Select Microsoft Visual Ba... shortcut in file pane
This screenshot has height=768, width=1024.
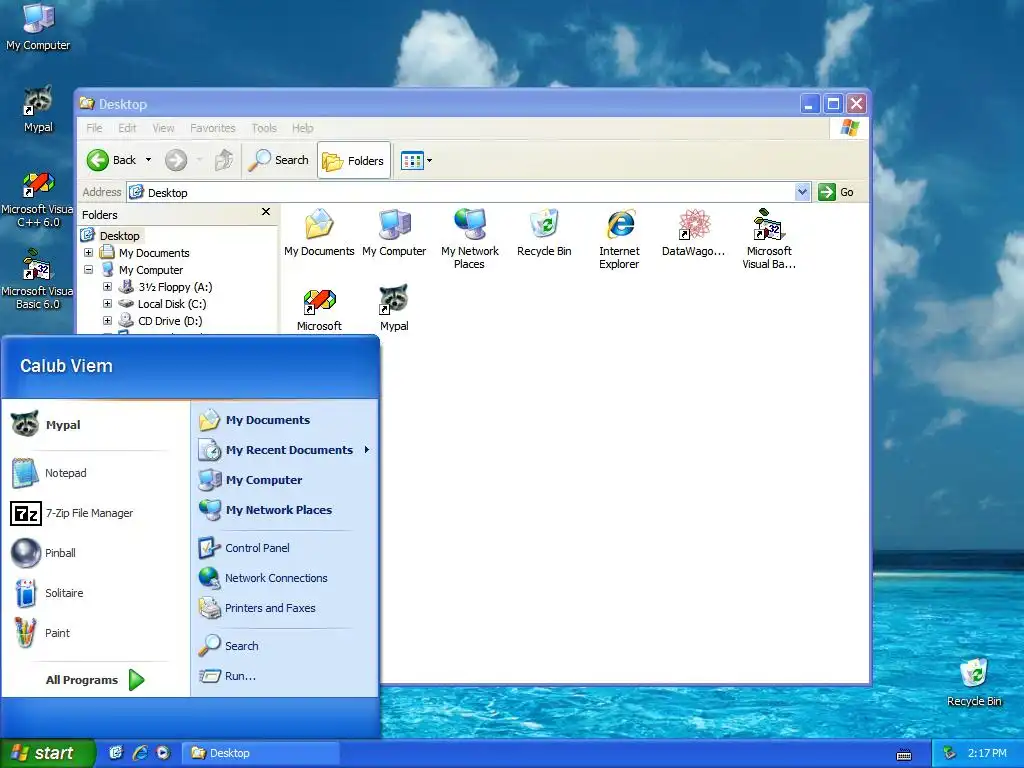769,239
